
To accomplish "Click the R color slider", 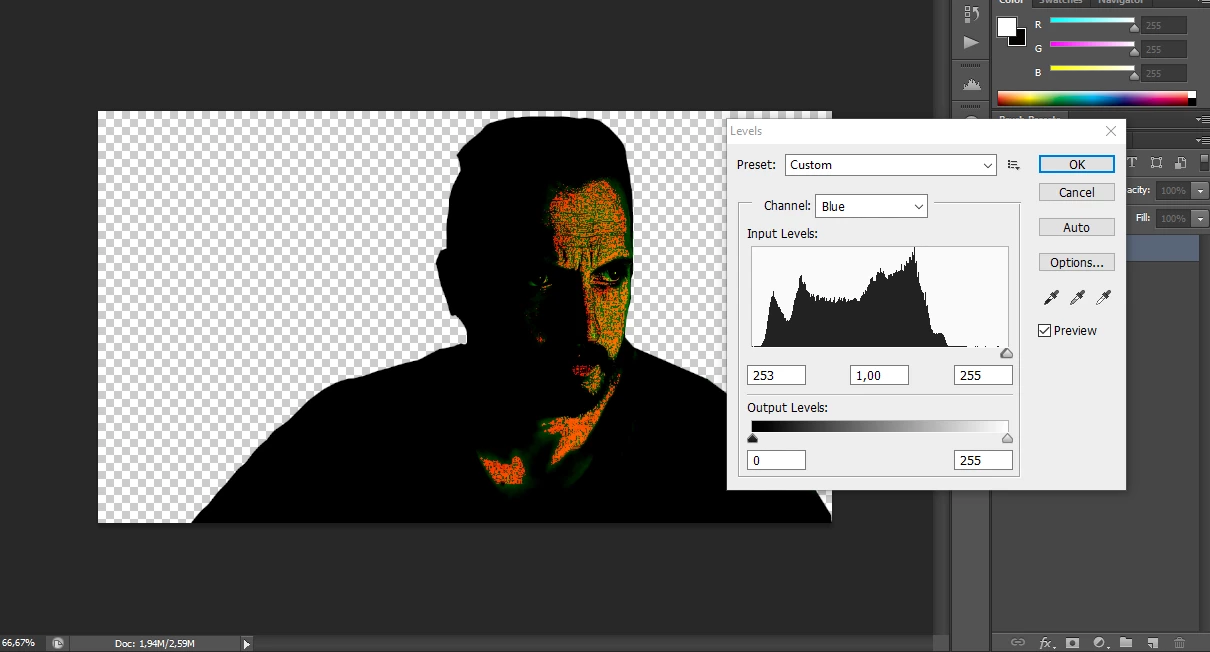I will tap(1092, 21).
